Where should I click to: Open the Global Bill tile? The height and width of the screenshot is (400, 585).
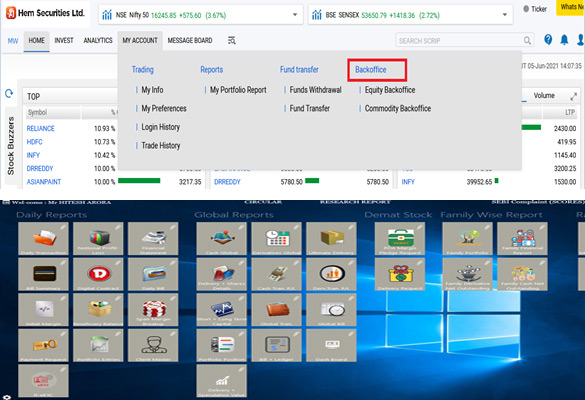point(331,309)
